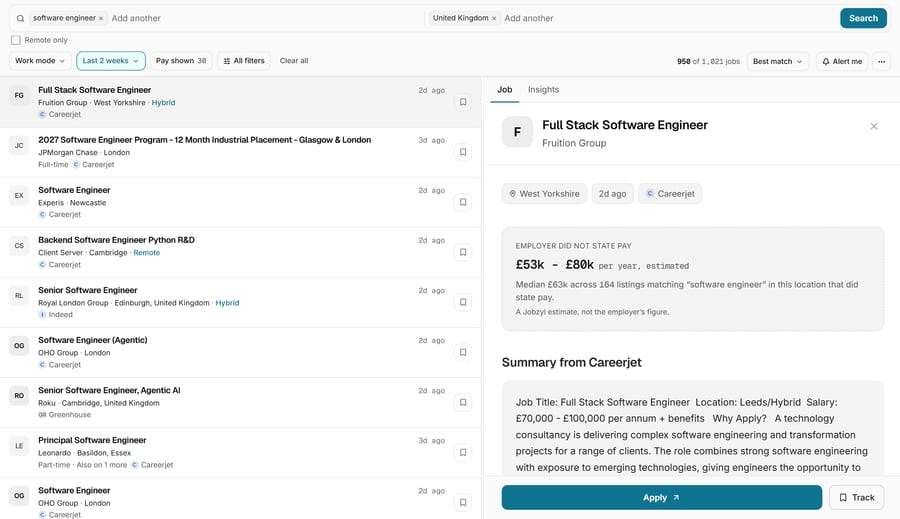The image size is (900, 519).
Task: Click the Alert me bell button
Action: point(842,61)
